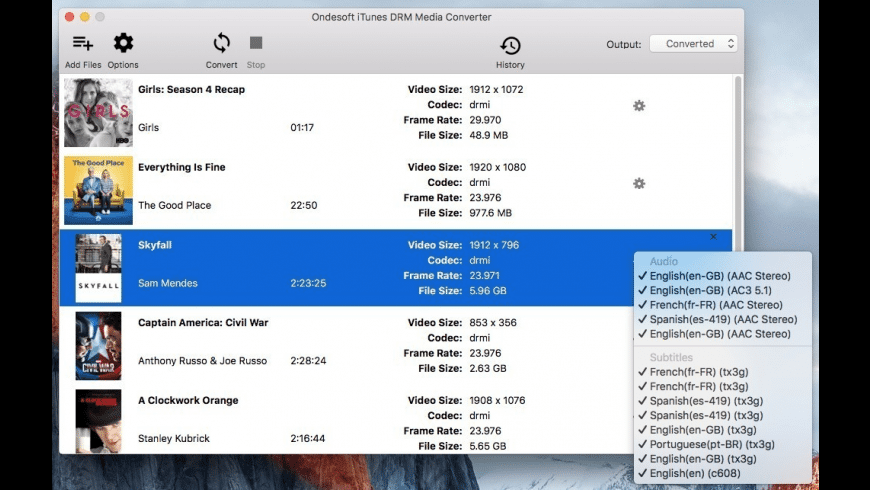Toggle first Spanish(es-419) (tx3g) subtitle
Screen dimensions: 870x490
click(722, 401)
